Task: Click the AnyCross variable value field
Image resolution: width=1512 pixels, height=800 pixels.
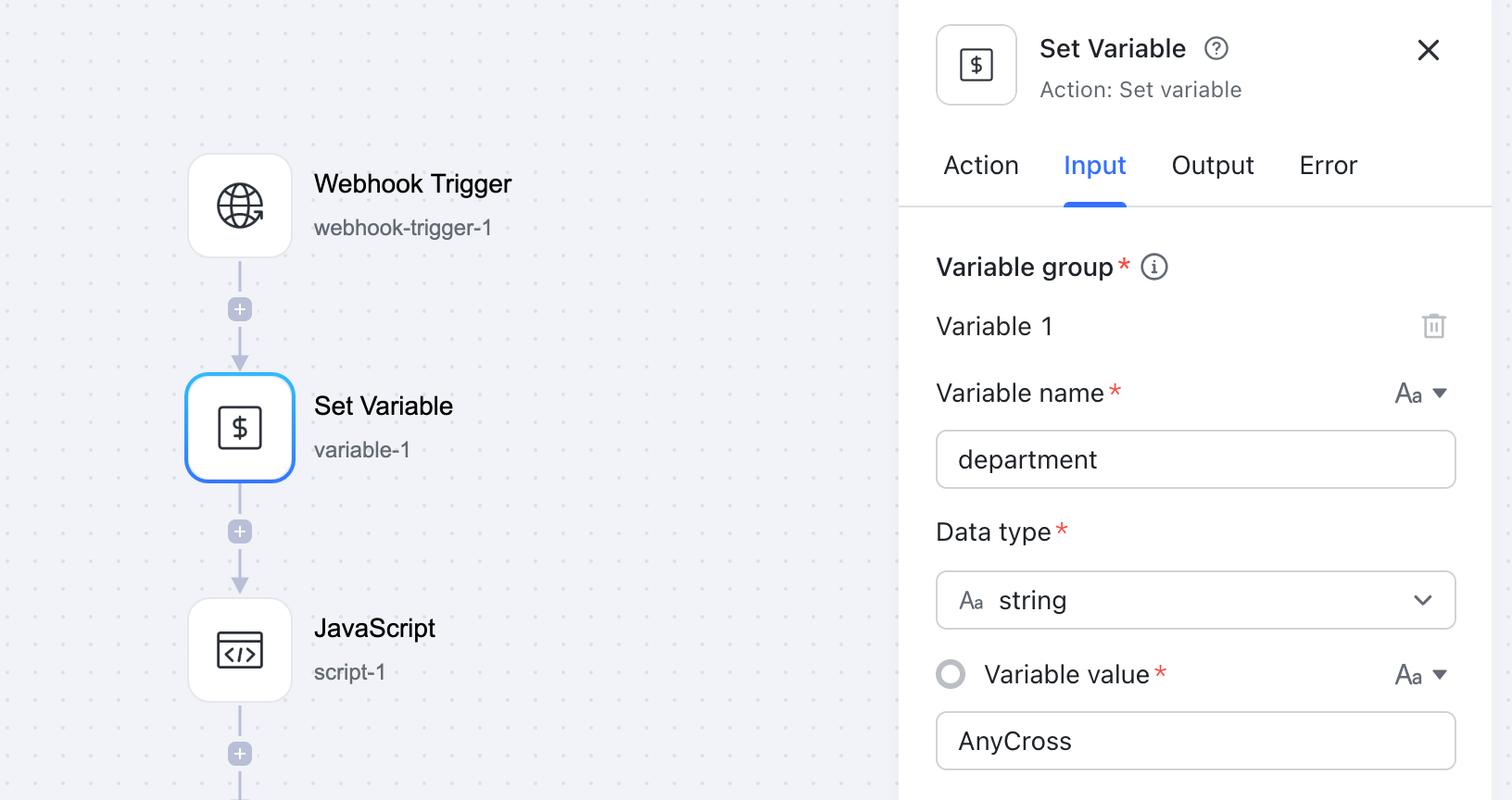Action: (x=1195, y=741)
